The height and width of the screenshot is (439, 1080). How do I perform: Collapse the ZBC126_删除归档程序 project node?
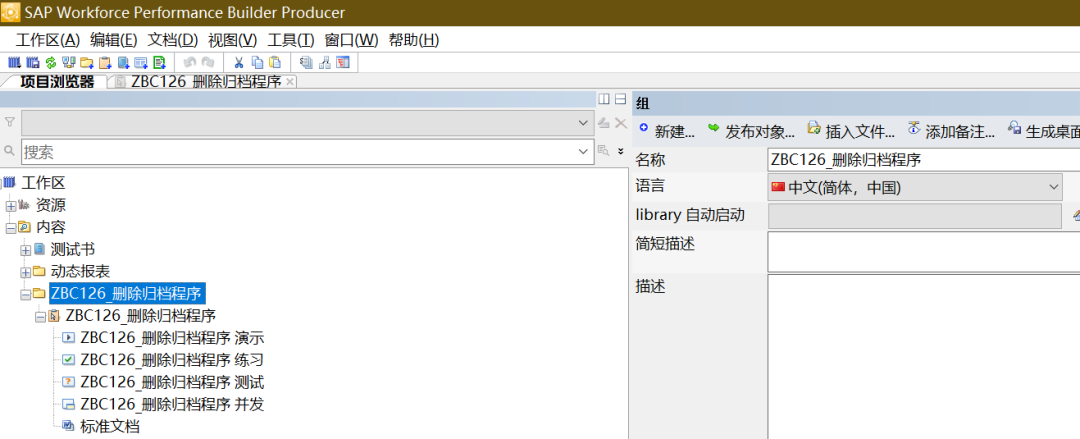click(x=41, y=317)
